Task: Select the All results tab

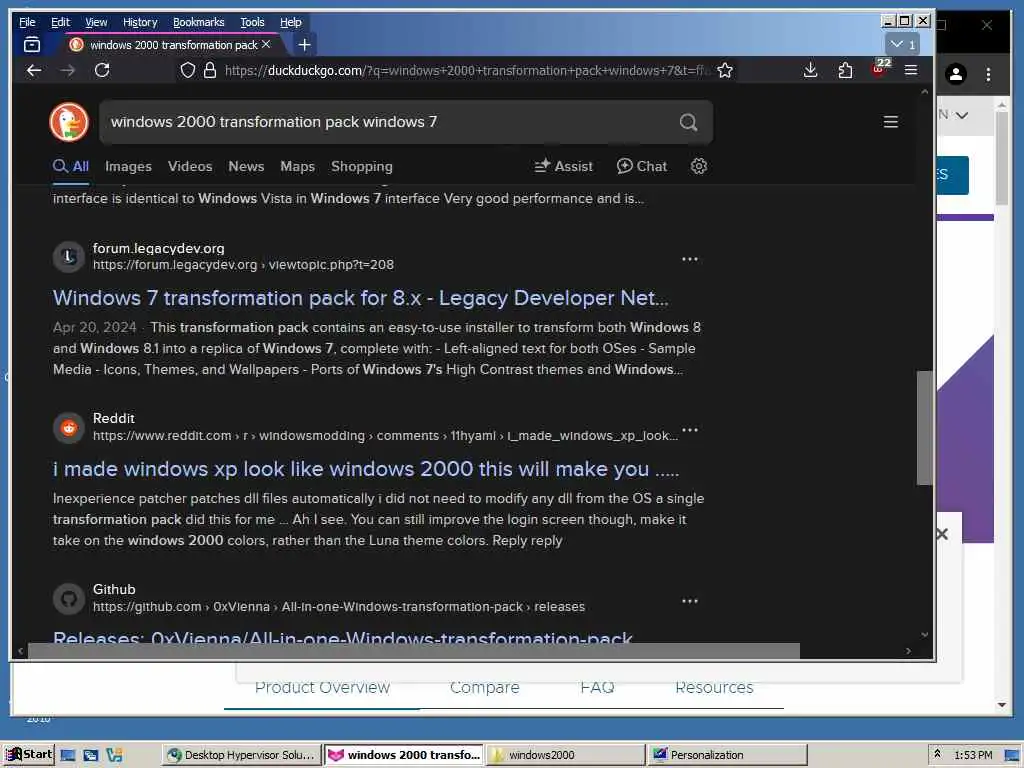Action: [71, 167]
